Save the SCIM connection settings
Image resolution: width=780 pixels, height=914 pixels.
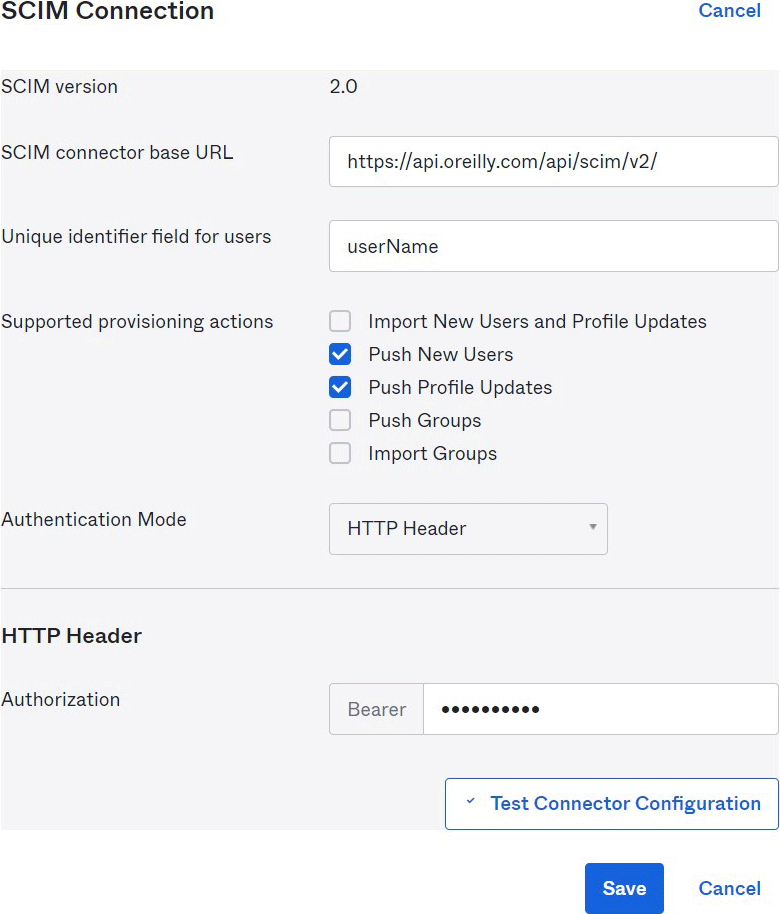click(624, 888)
